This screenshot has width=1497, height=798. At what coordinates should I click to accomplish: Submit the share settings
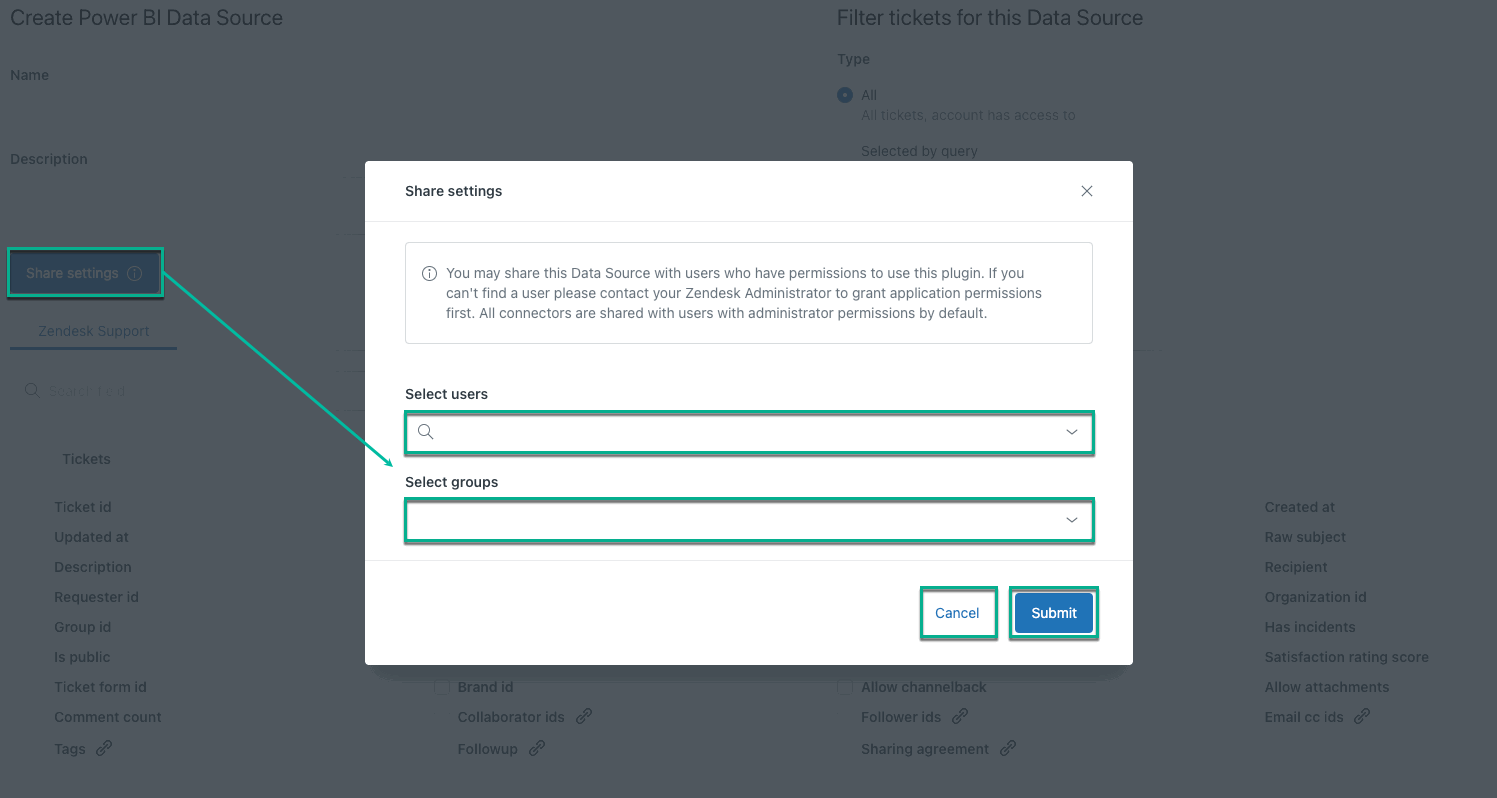(1053, 612)
